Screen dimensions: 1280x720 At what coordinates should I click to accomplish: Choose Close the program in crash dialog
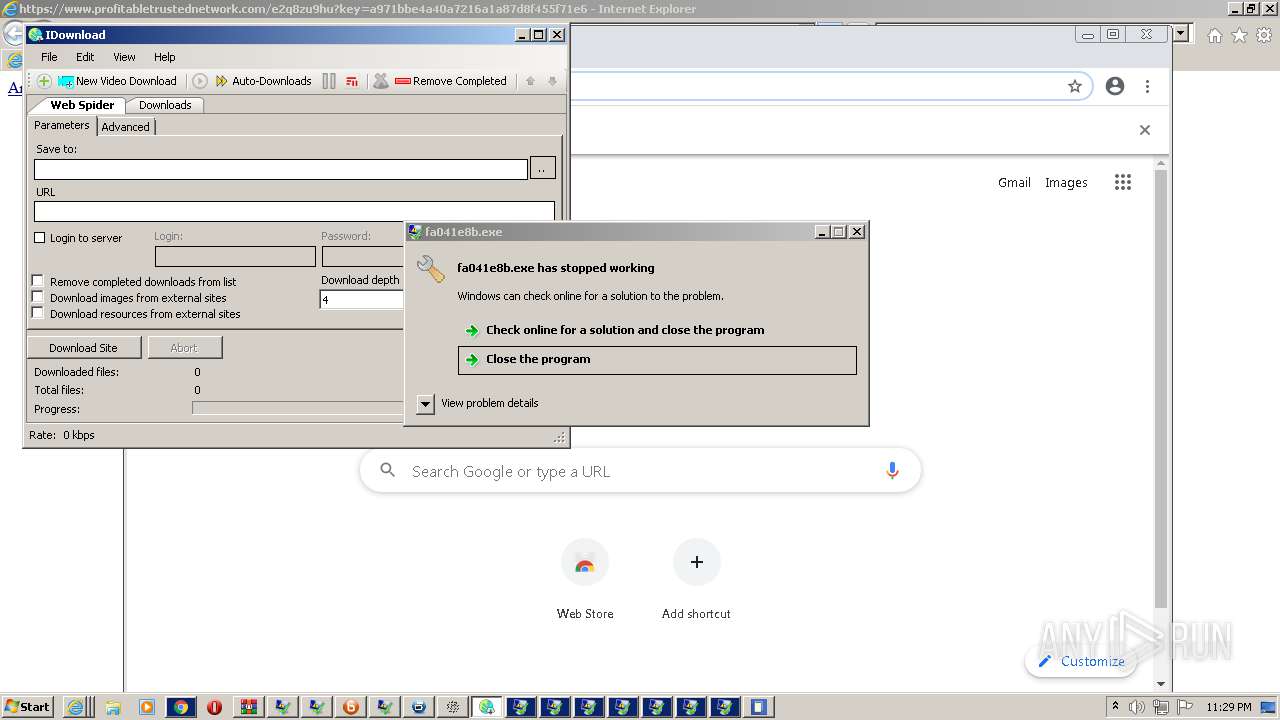(657, 359)
